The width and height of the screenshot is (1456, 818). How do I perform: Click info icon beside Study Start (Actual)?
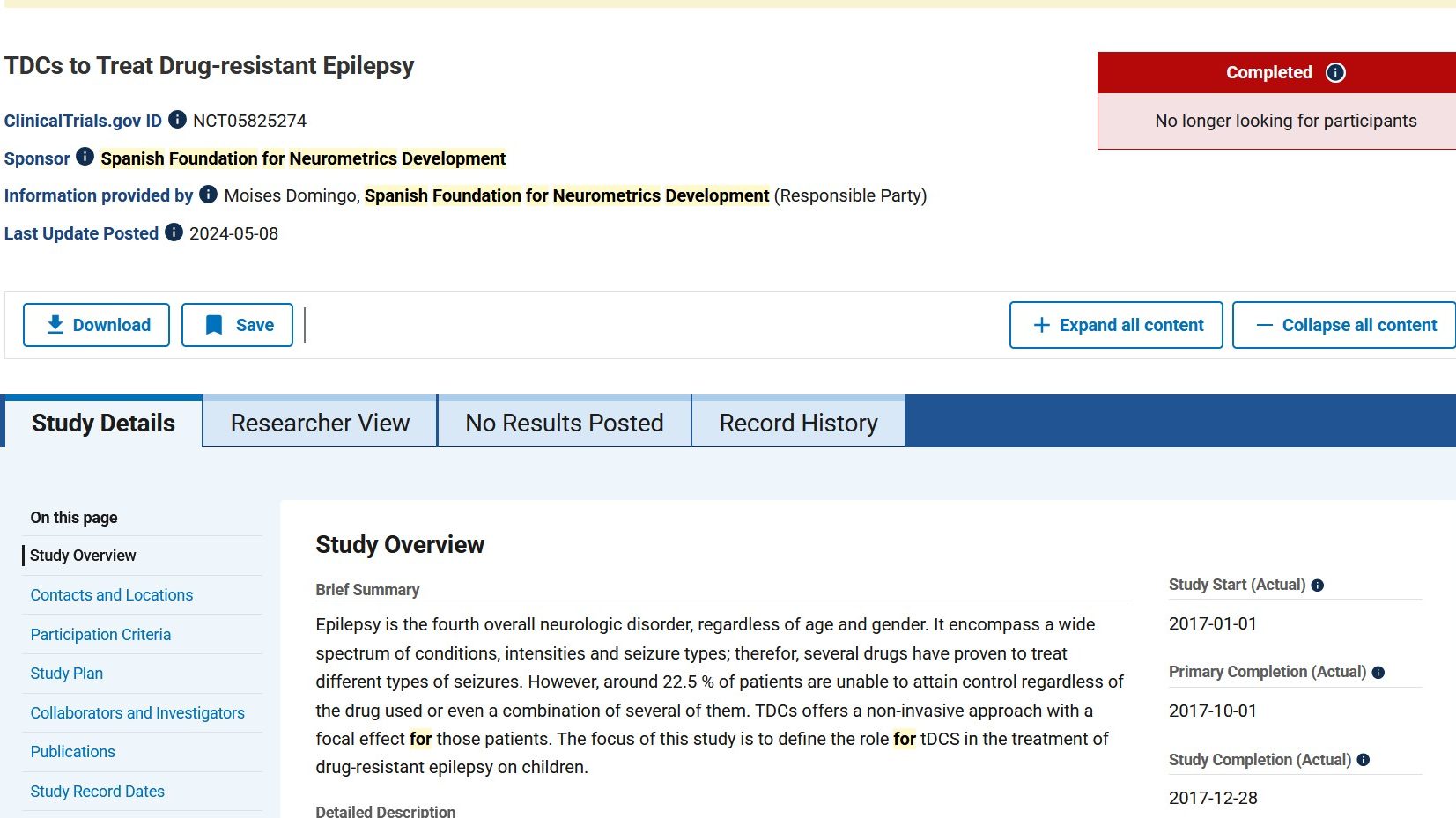point(1318,586)
